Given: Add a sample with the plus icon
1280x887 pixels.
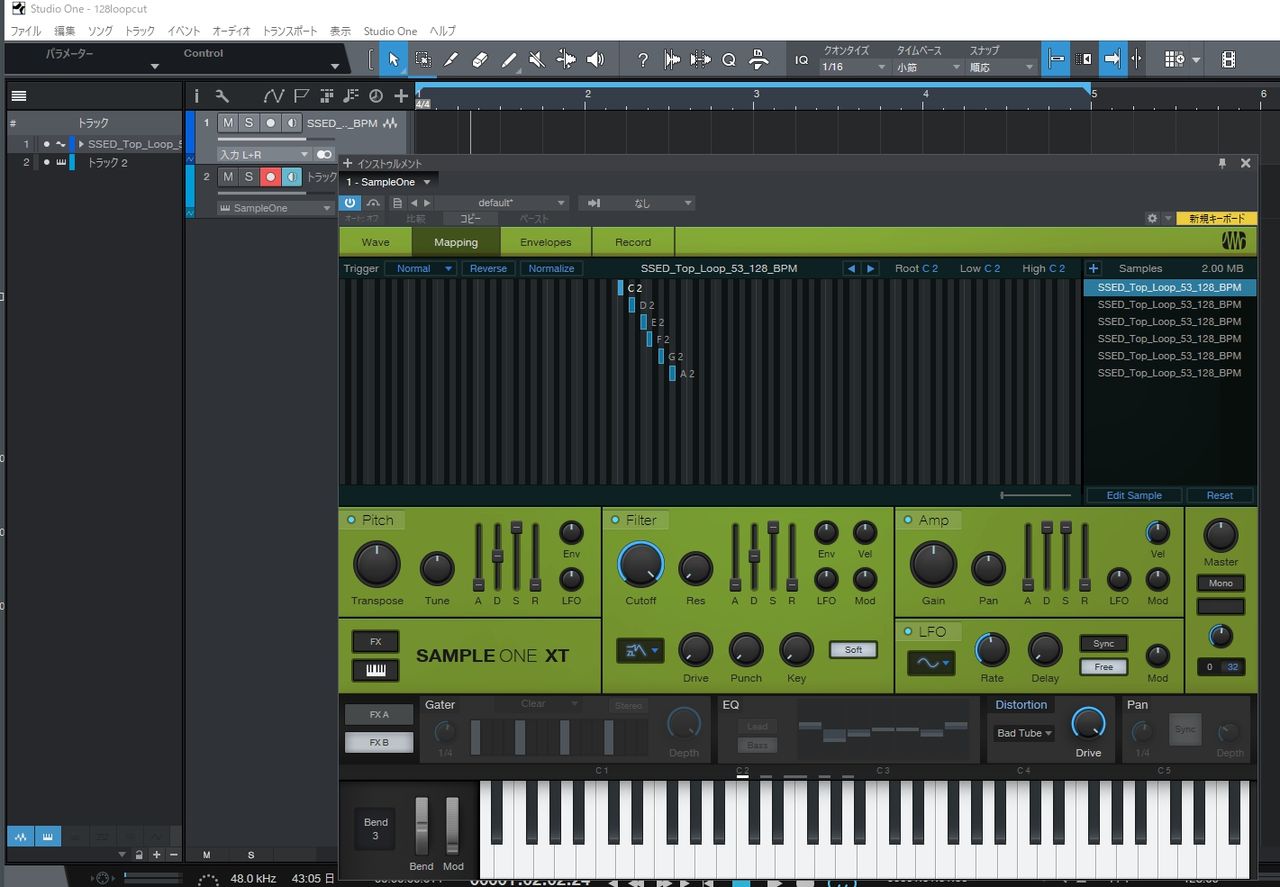Looking at the screenshot, I should (1093, 268).
